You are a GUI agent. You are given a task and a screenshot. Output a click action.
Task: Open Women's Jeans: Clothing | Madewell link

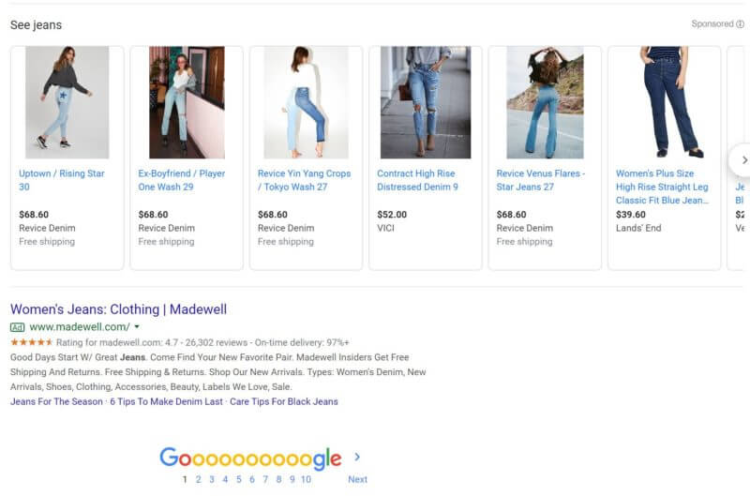(x=118, y=309)
